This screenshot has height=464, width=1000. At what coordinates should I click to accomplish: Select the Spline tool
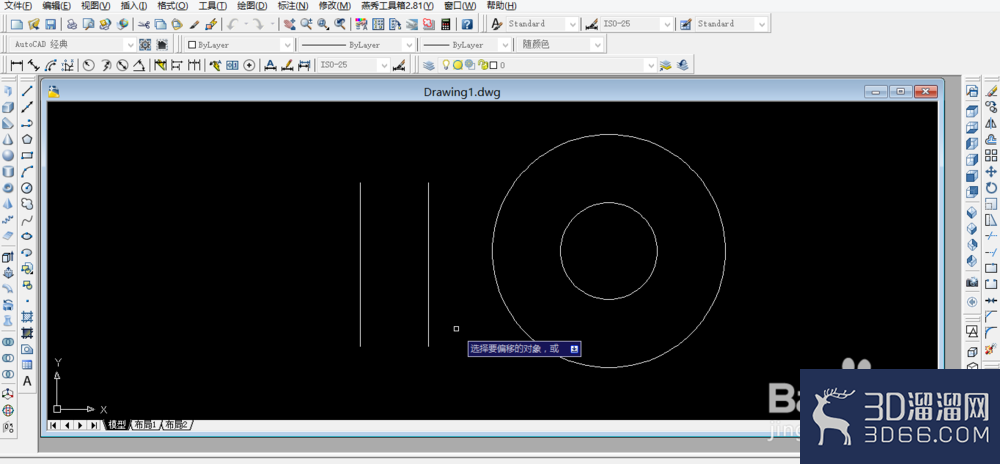pyautogui.click(x=27, y=220)
